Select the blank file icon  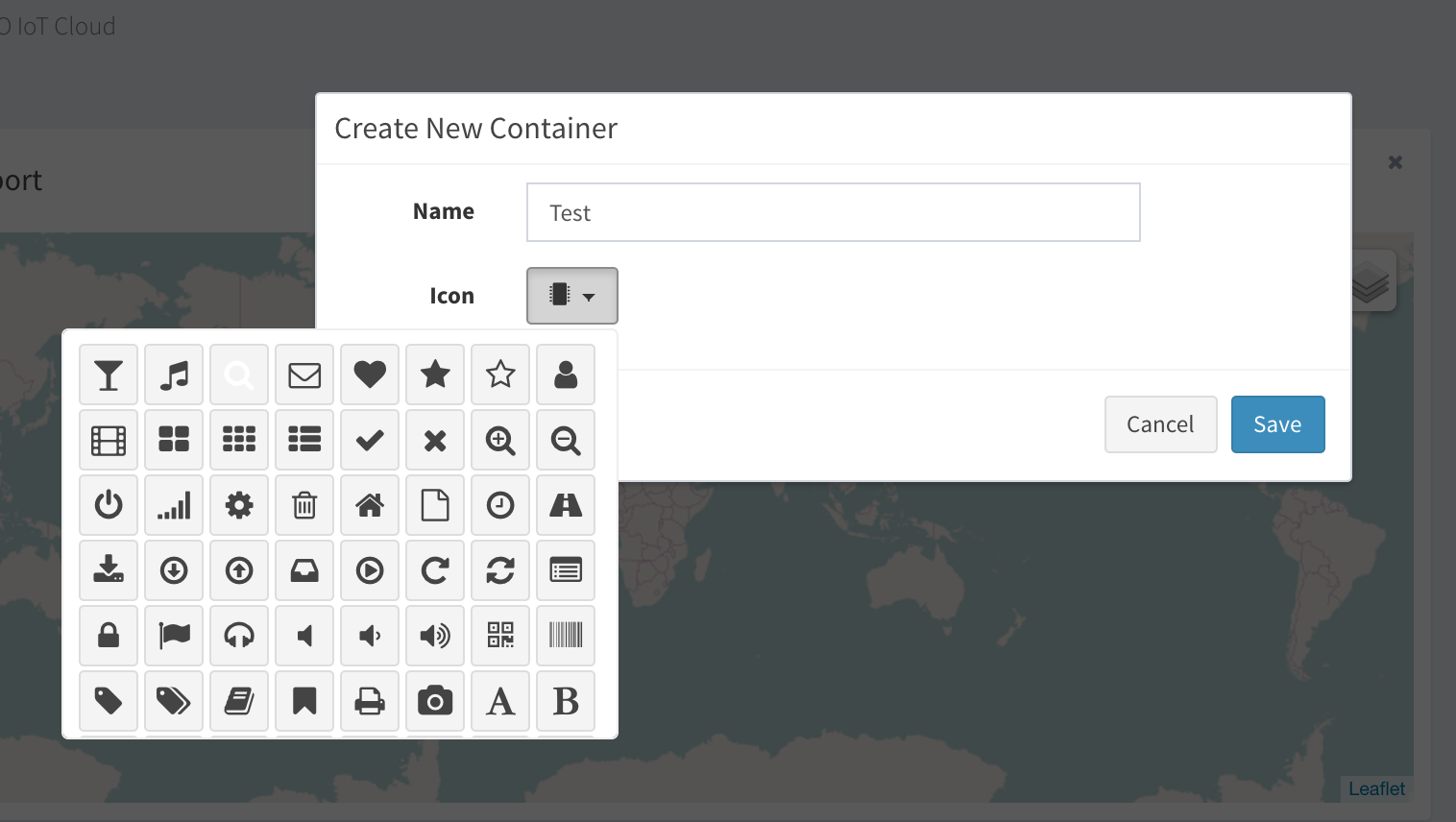(x=435, y=505)
